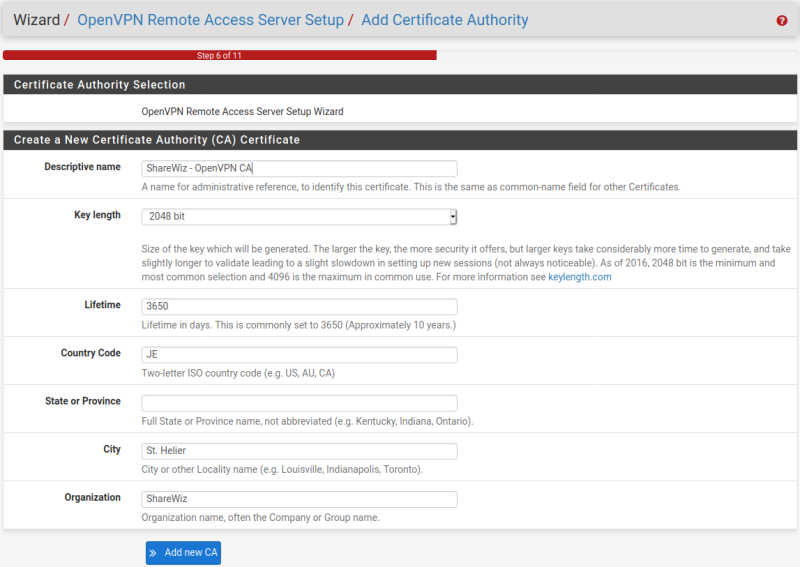Click the 'Full State or Province name' hint

pos(307,421)
